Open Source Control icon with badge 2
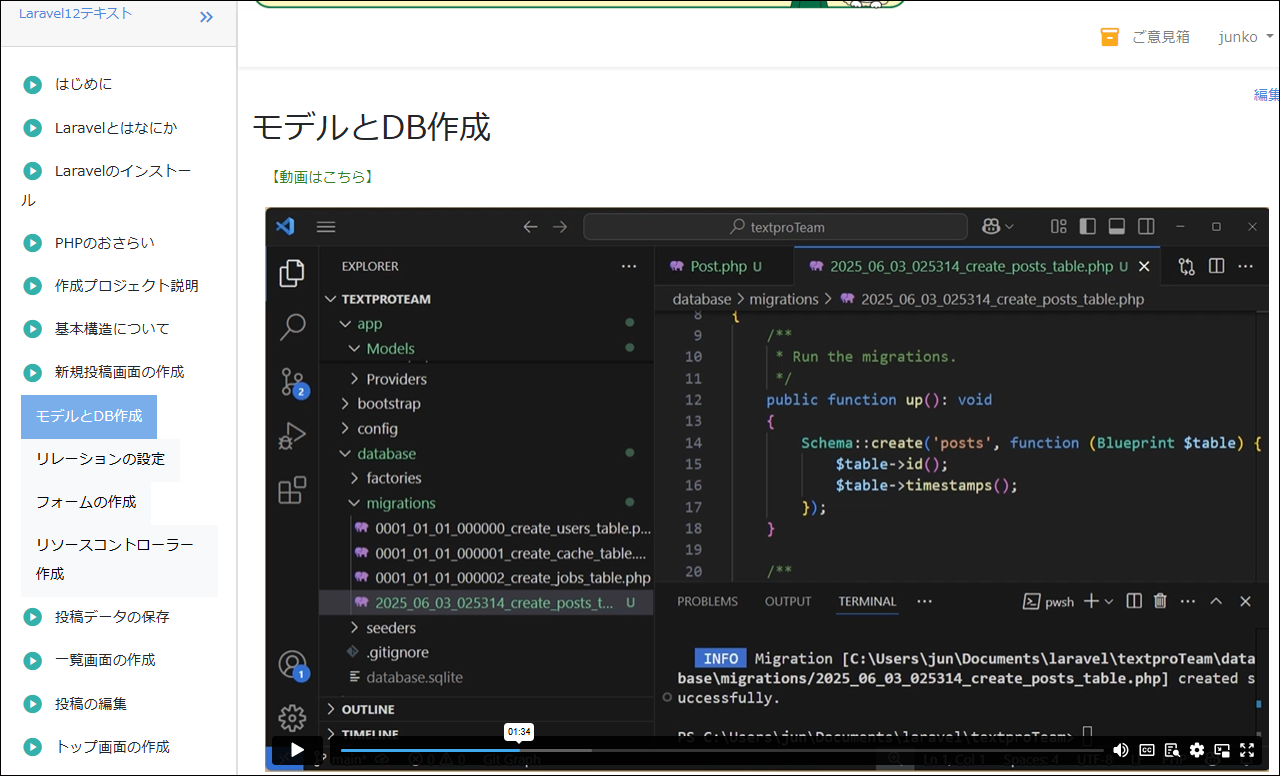The height and width of the screenshot is (776, 1280). point(293,382)
